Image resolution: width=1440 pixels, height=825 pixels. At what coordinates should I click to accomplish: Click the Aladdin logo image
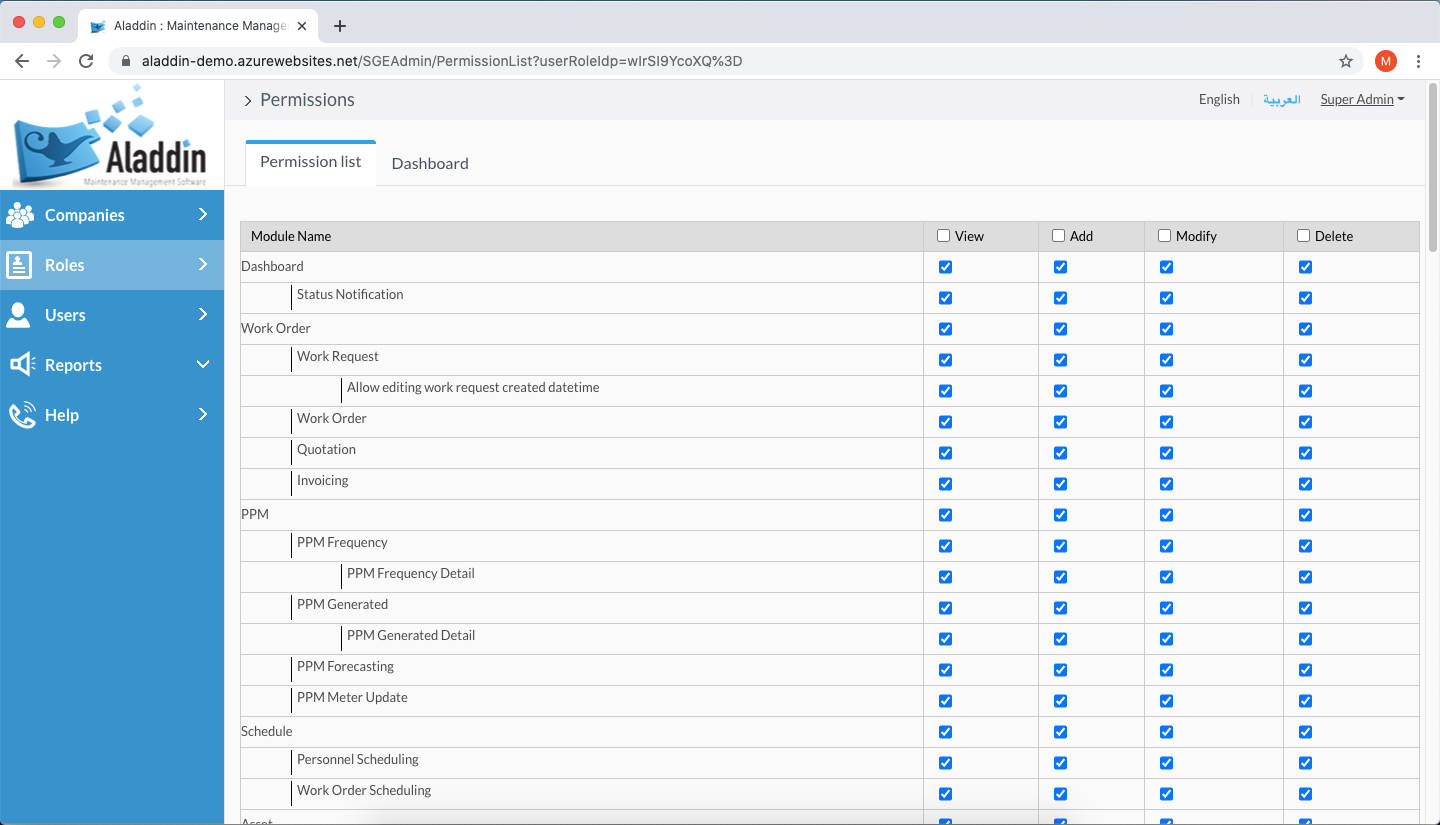tap(111, 138)
